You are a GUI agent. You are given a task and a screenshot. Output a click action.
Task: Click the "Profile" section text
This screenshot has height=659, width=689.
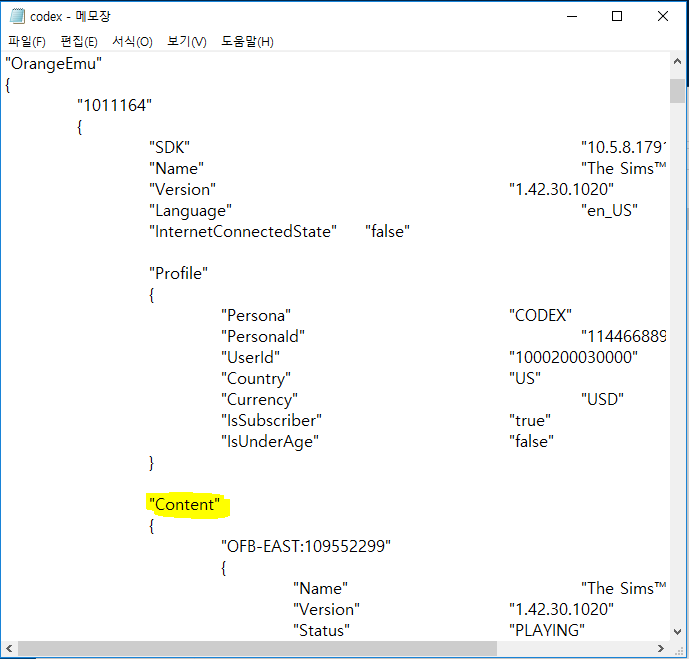point(178,273)
